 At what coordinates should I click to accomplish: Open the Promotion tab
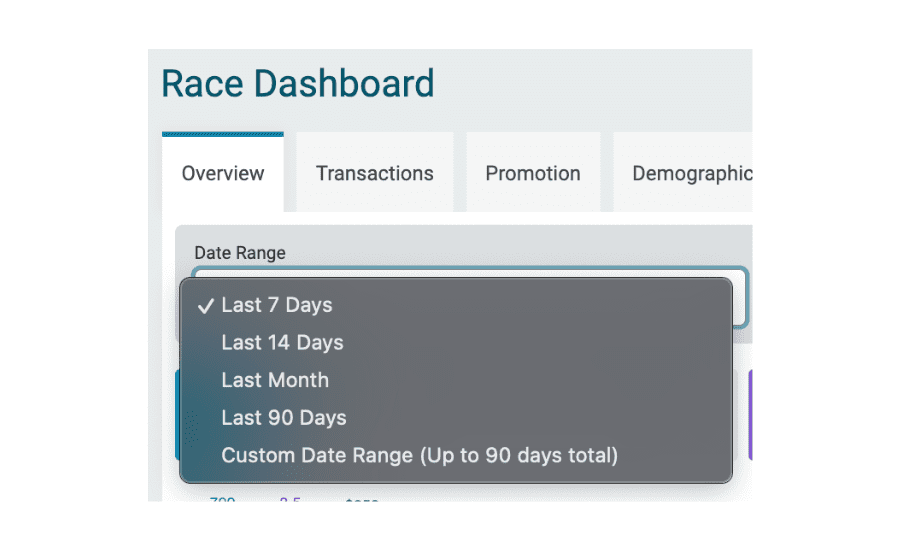(x=533, y=173)
